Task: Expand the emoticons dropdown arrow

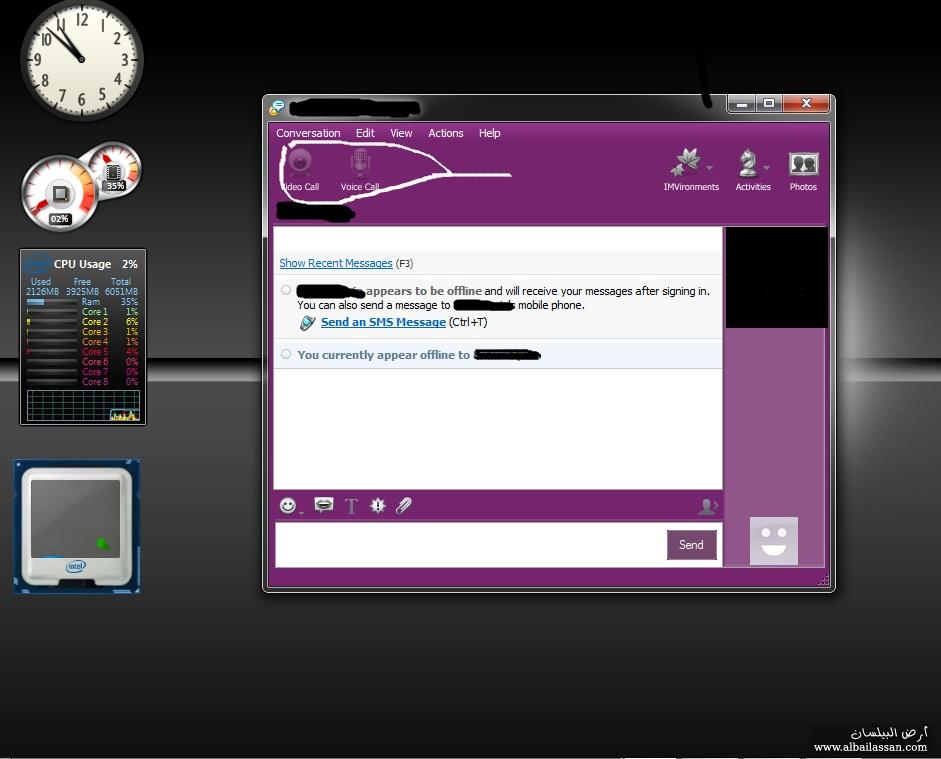Action: point(301,512)
